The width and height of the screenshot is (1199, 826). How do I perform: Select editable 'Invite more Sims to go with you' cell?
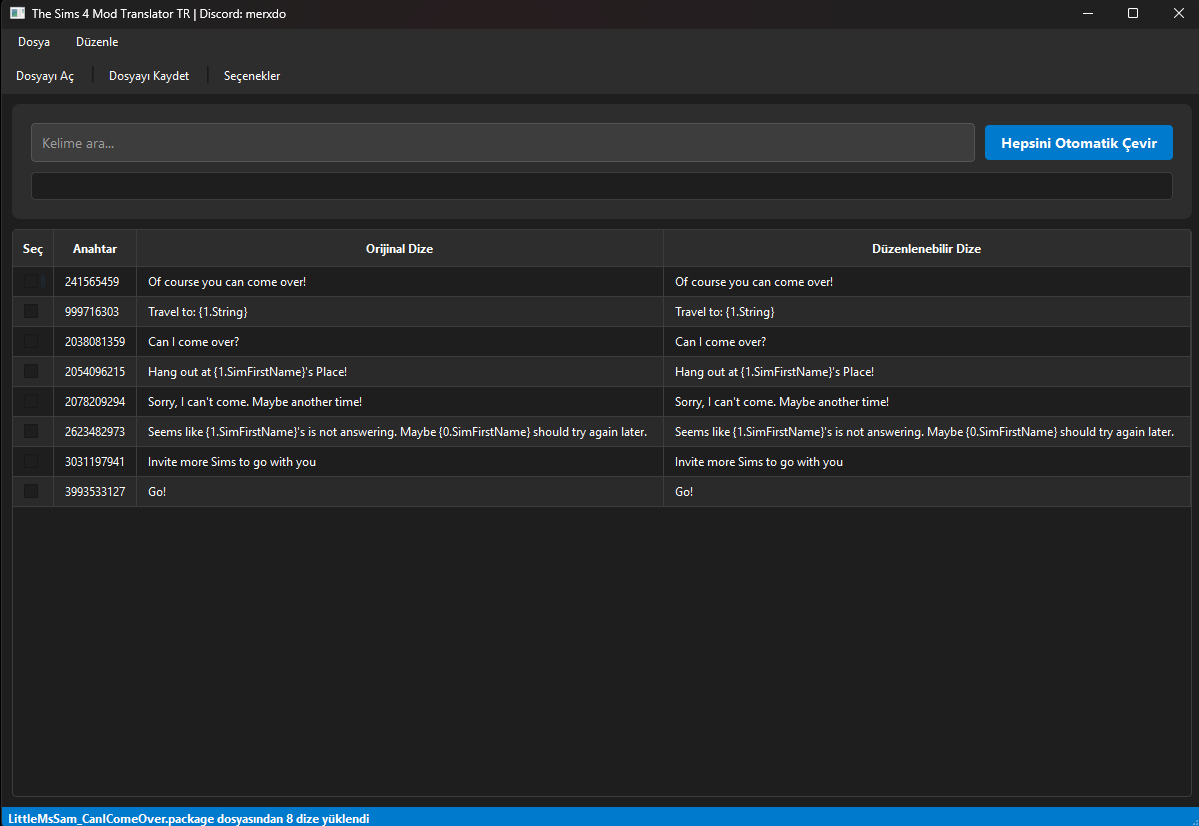click(926, 462)
